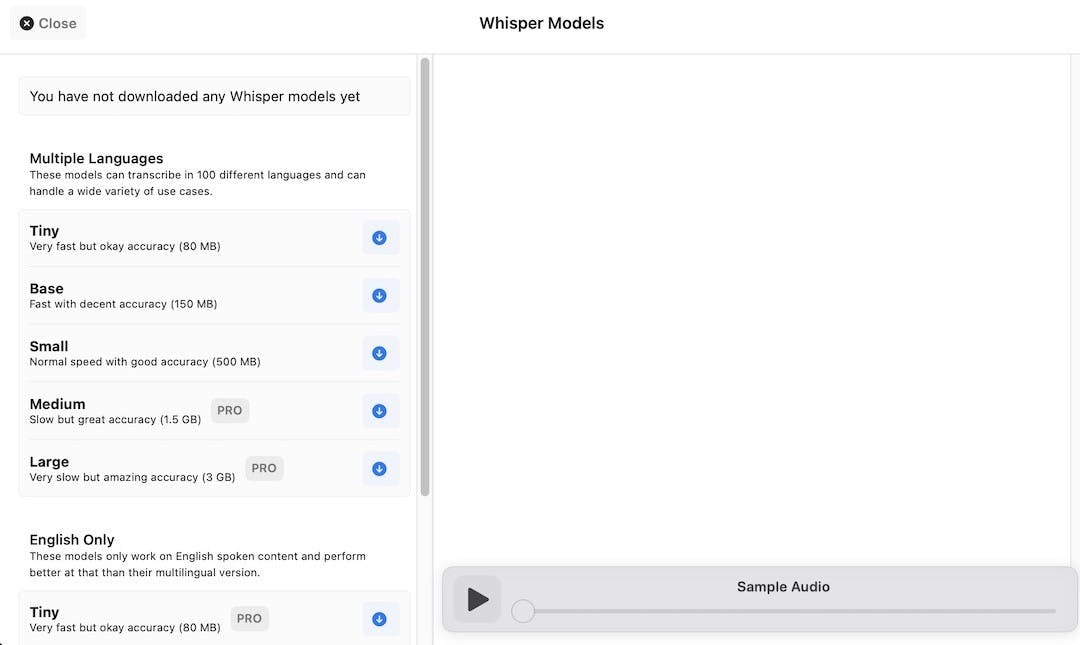Download the multilingual Small model

coord(380,354)
